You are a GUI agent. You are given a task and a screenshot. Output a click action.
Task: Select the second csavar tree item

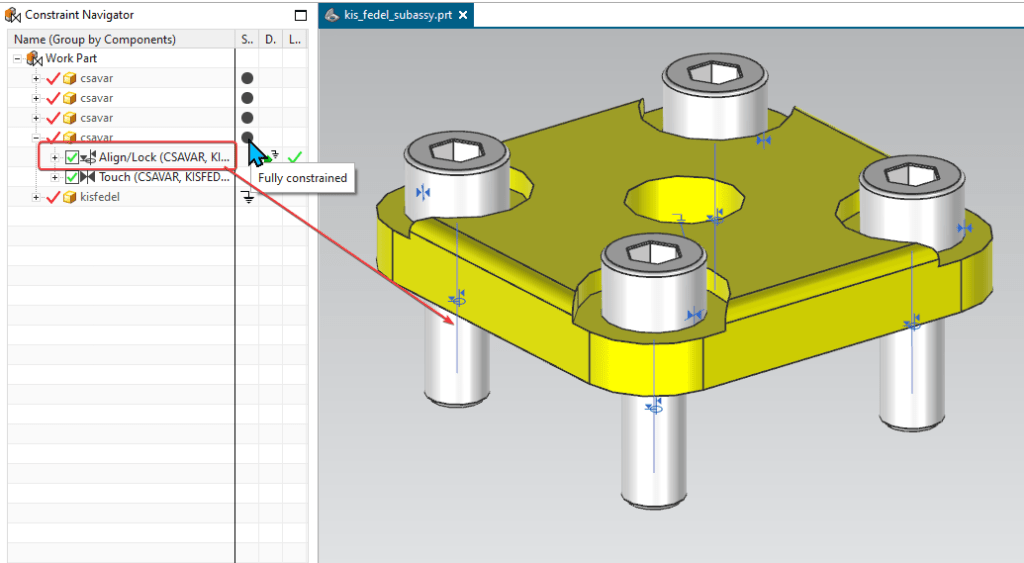tap(96, 98)
